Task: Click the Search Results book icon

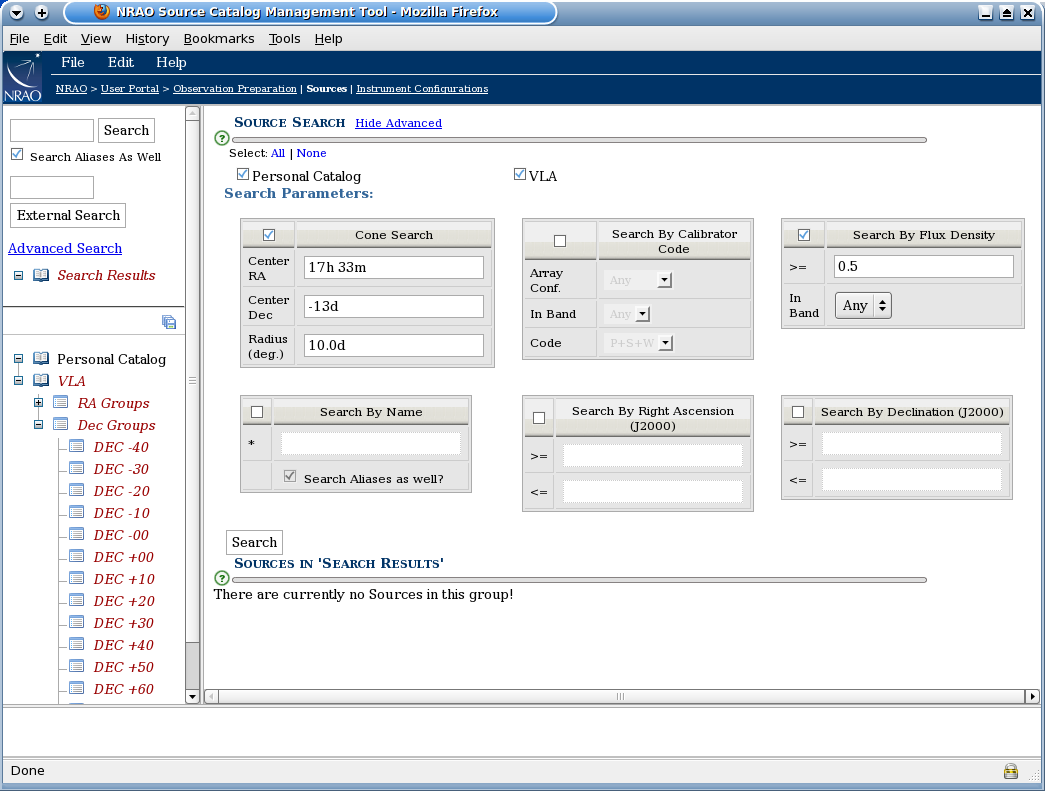Action: point(43,275)
